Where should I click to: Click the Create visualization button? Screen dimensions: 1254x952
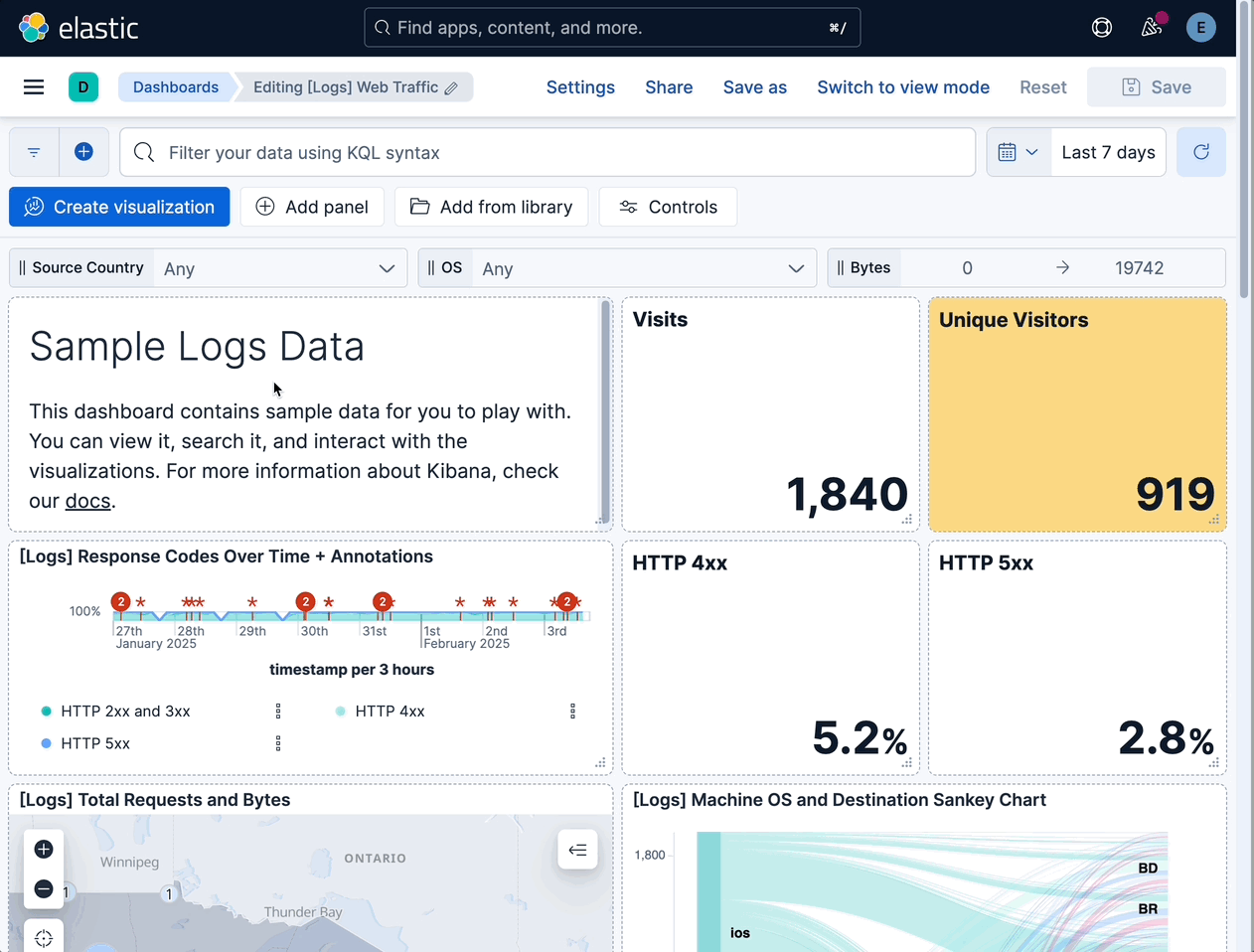119,207
